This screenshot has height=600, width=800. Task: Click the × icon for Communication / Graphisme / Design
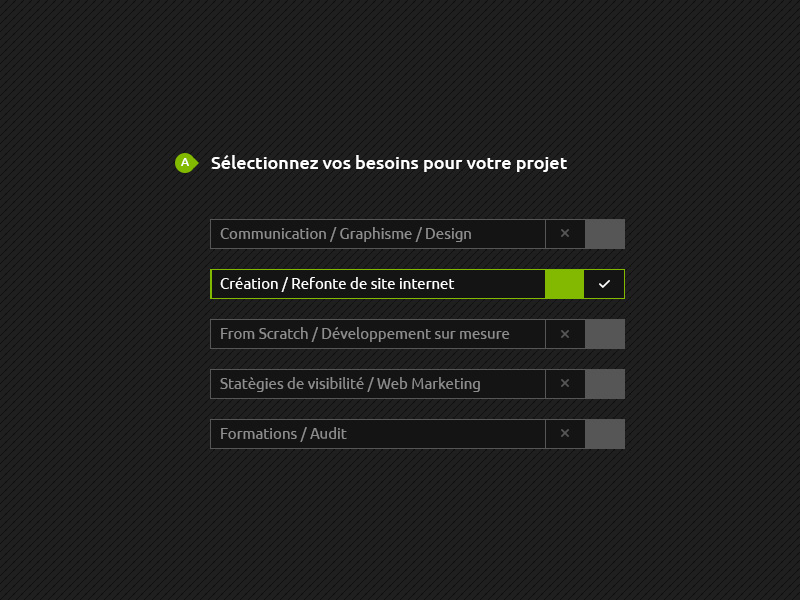(565, 234)
